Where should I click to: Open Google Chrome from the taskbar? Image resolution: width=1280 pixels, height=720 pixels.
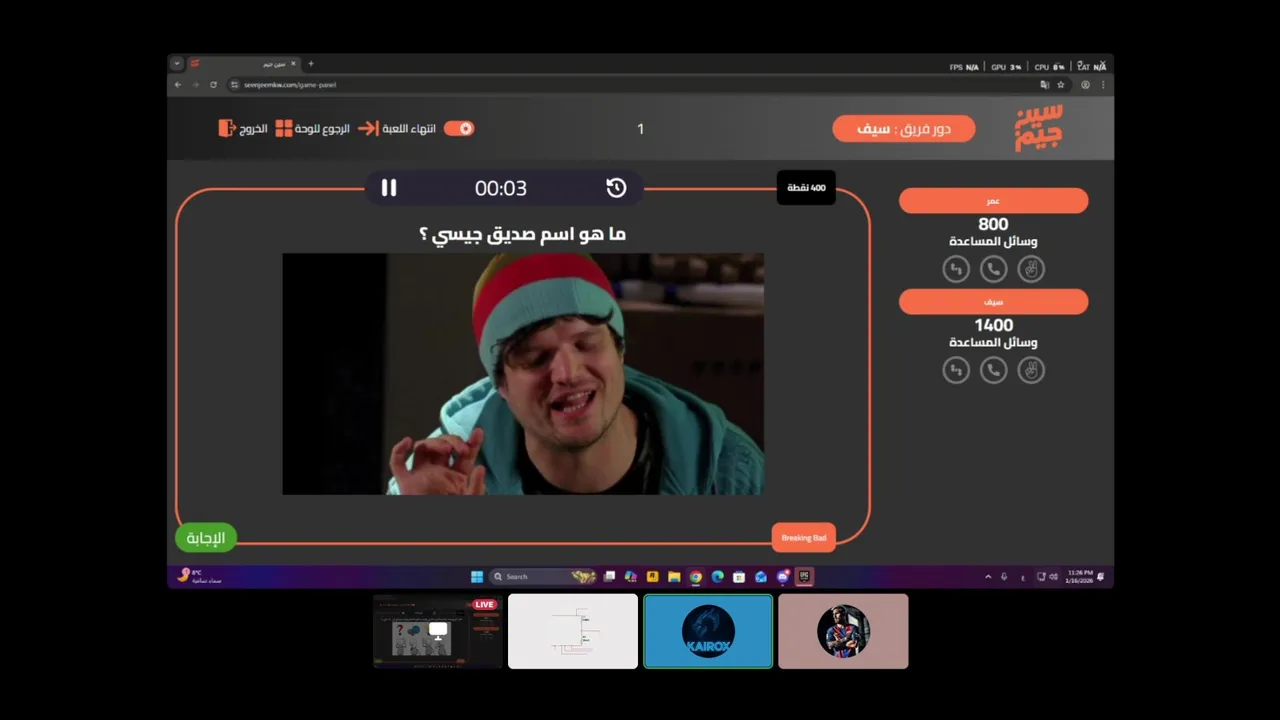pyautogui.click(x=695, y=577)
